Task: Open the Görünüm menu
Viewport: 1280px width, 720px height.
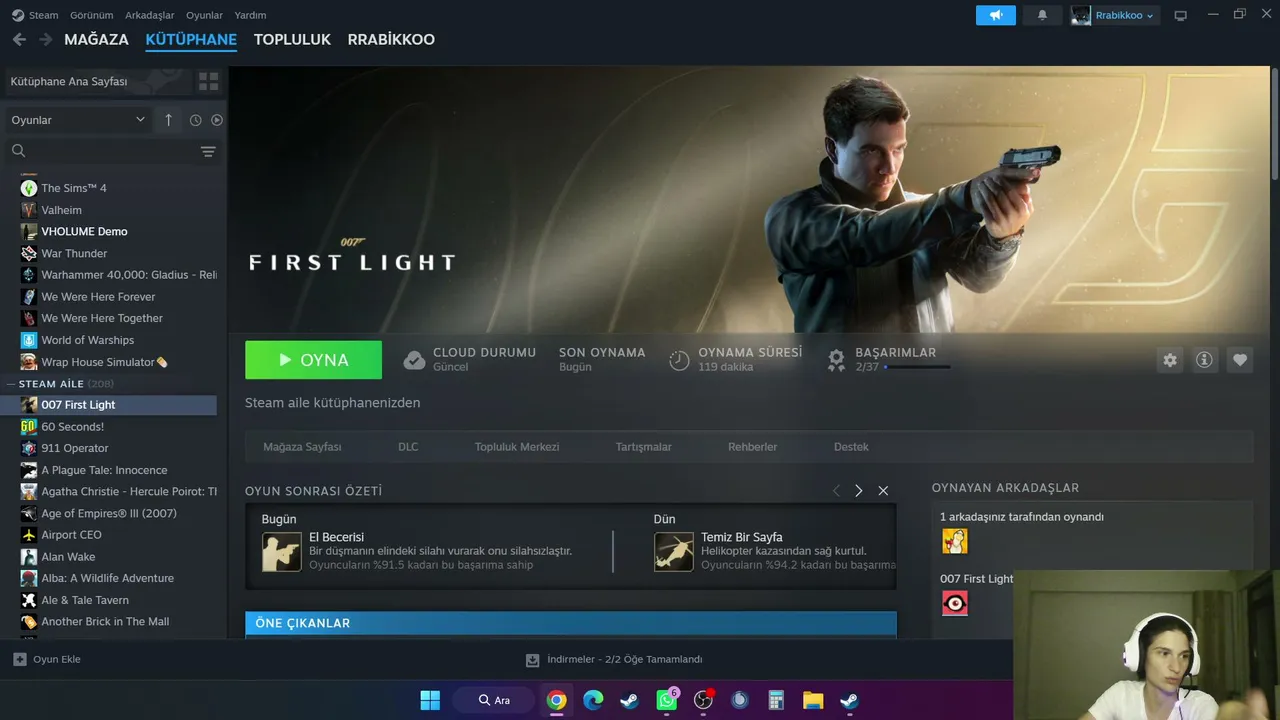Action: [x=91, y=15]
